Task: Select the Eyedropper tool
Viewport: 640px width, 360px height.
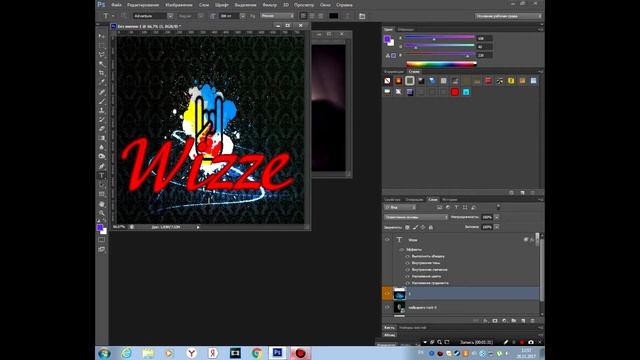Action: coord(101,82)
